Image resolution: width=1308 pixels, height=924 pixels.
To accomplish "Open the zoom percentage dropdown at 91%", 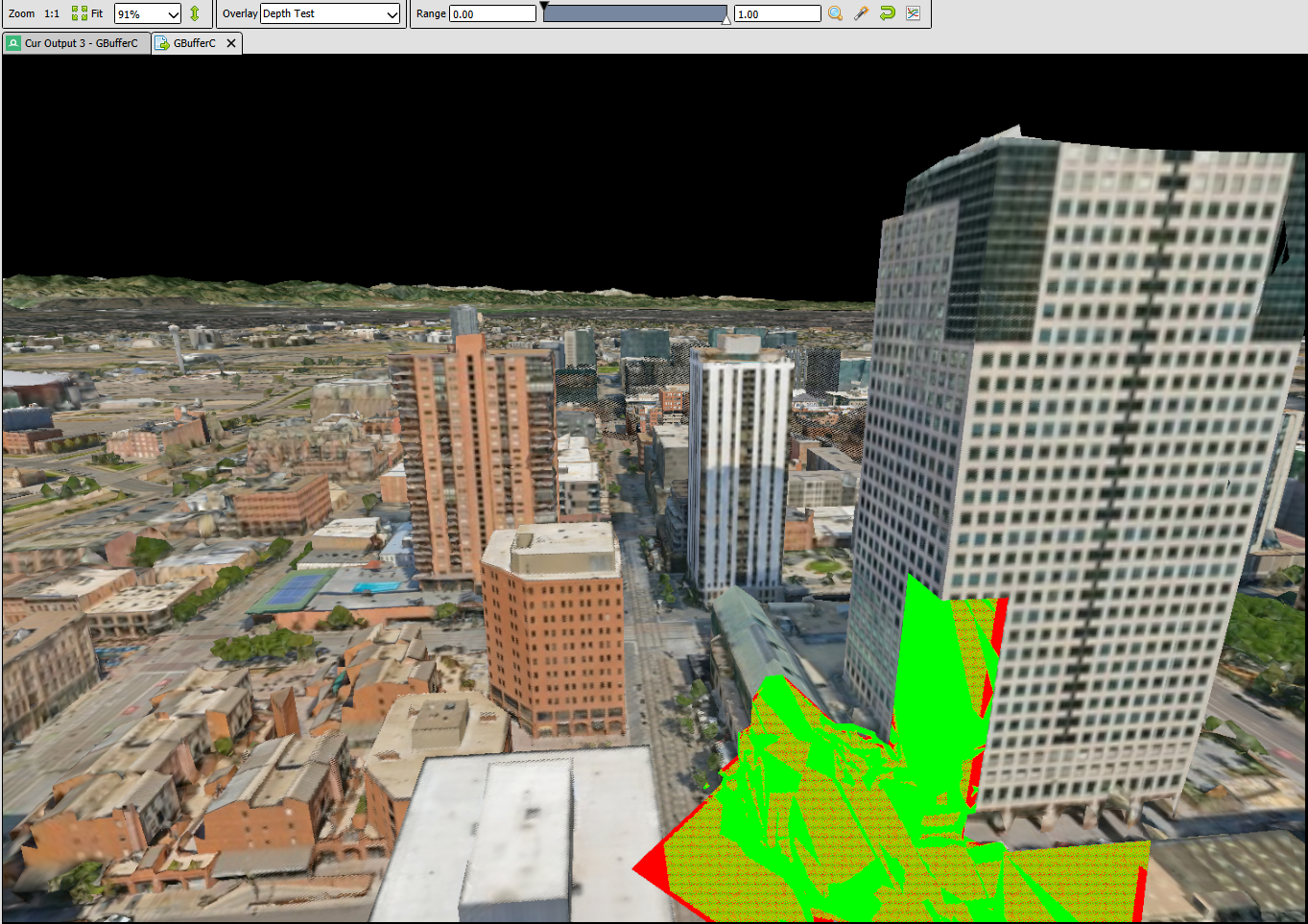I will point(146,13).
